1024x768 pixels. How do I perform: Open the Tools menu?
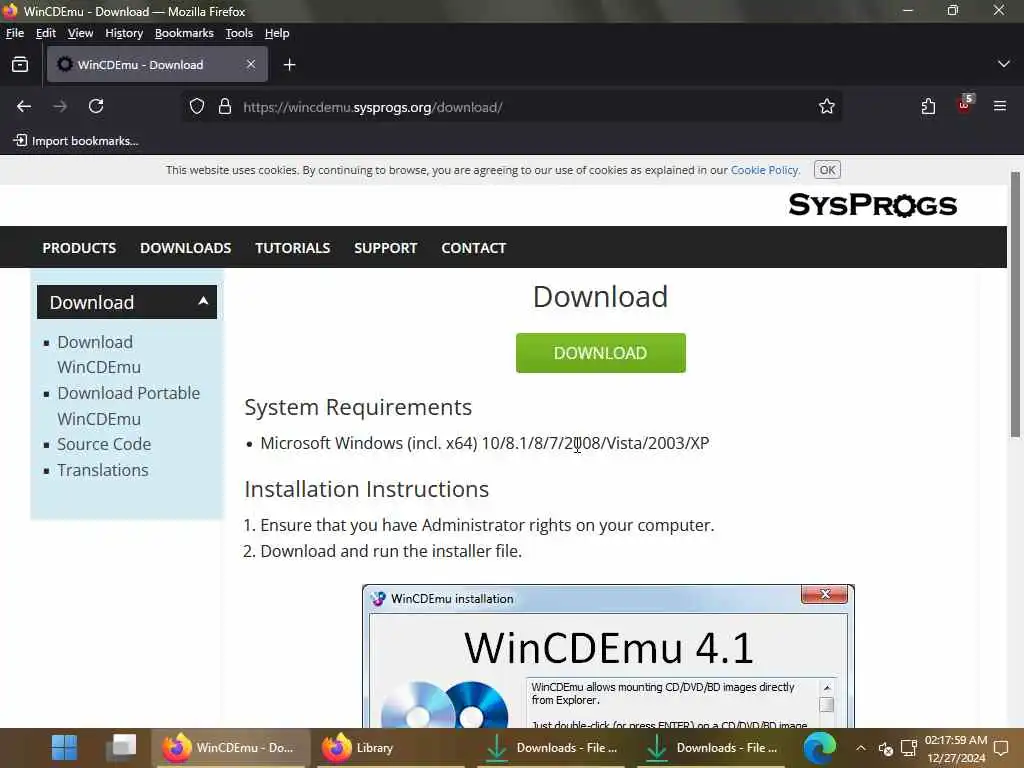tap(239, 33)
